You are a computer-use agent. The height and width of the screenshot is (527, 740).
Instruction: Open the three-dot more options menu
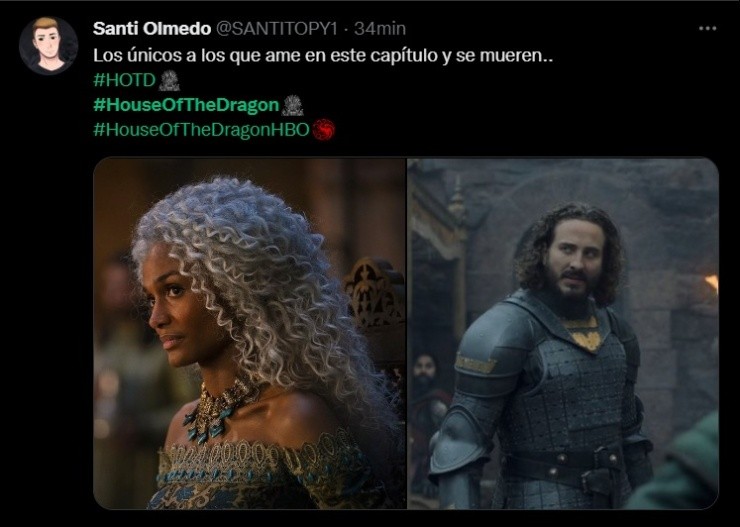[x=707, y=29]
